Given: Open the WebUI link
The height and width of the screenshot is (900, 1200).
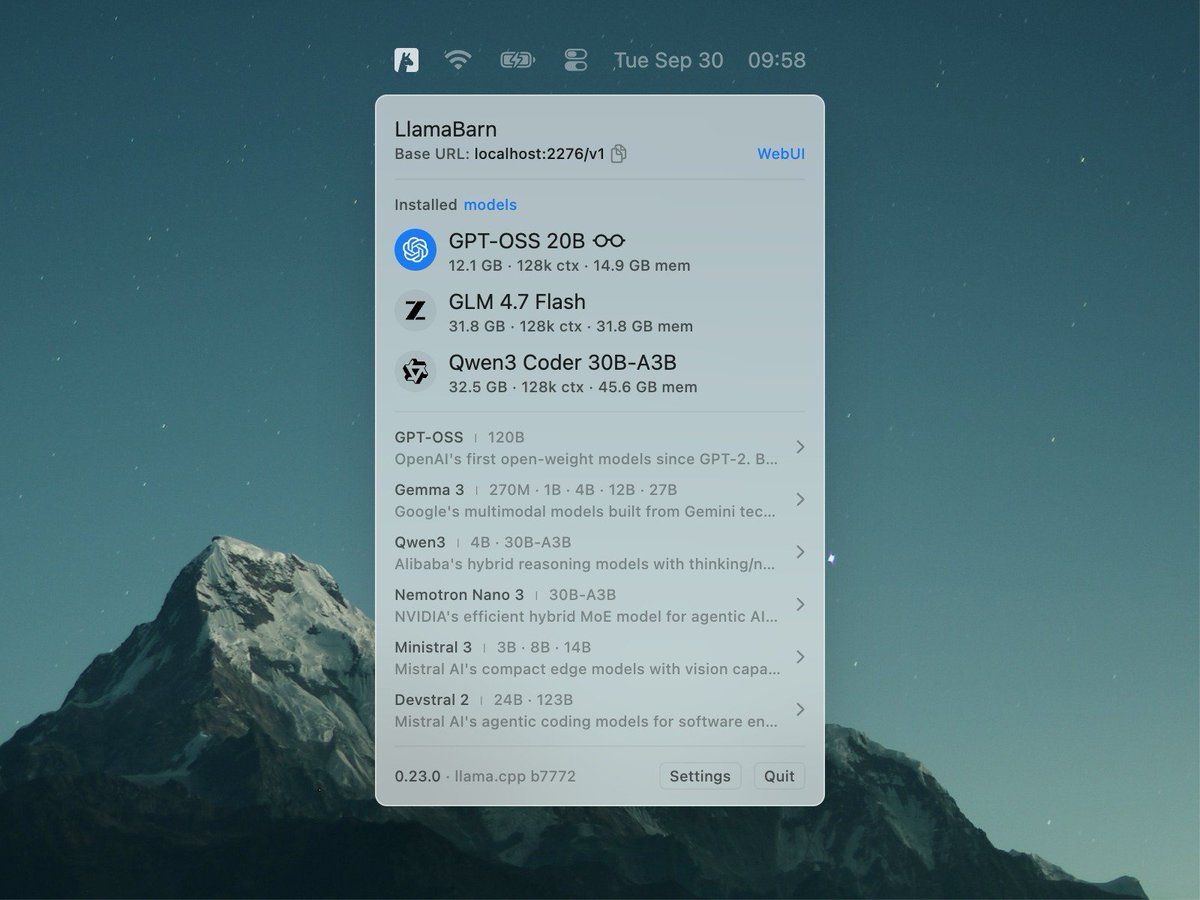Looking at the screenshot, I should 780,154.
